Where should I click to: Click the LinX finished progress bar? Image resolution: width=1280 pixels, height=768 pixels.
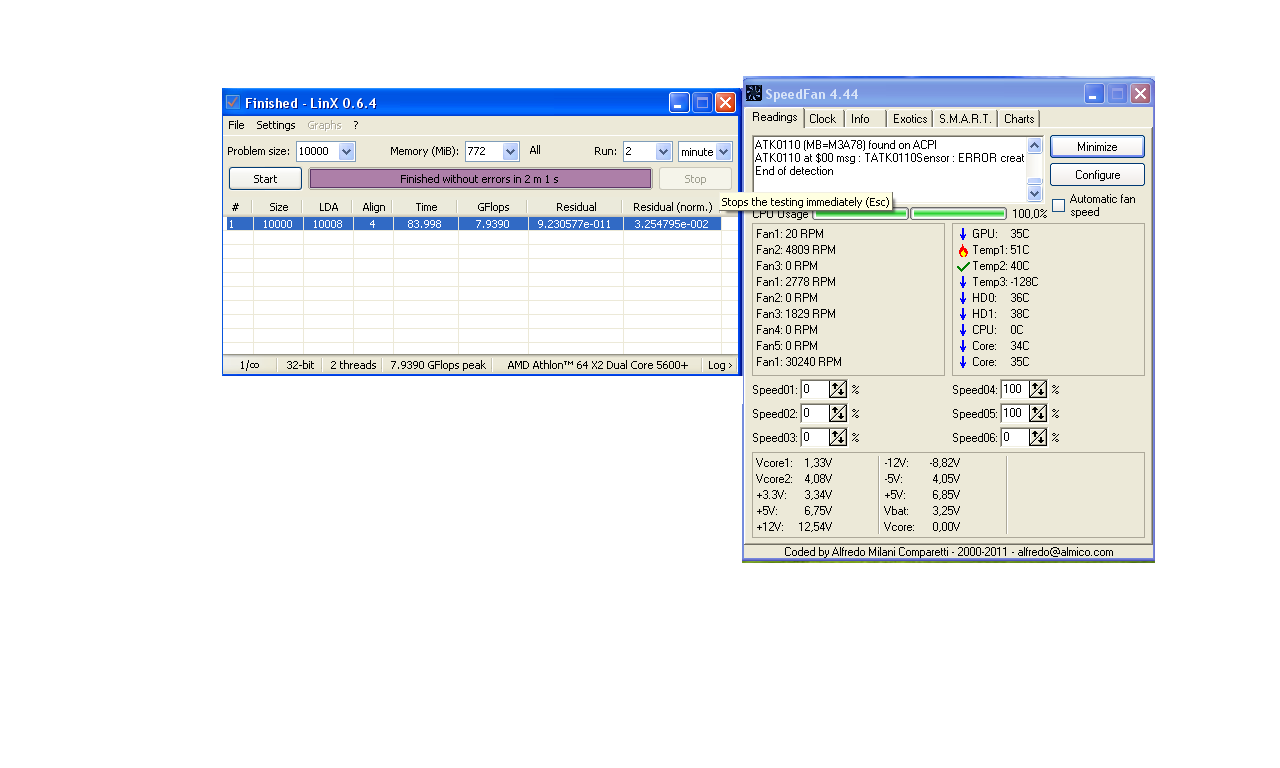pos(480,179)
